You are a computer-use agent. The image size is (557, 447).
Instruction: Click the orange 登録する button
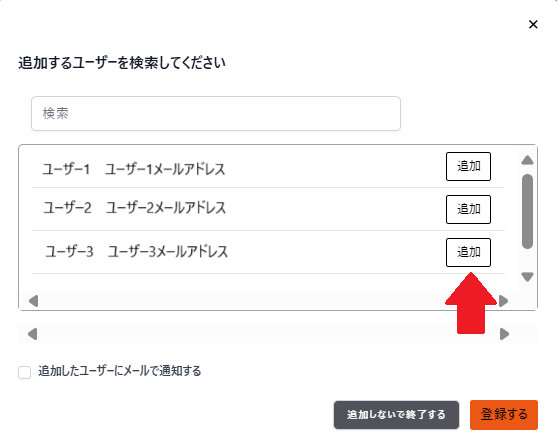click(x=504, y=415)
